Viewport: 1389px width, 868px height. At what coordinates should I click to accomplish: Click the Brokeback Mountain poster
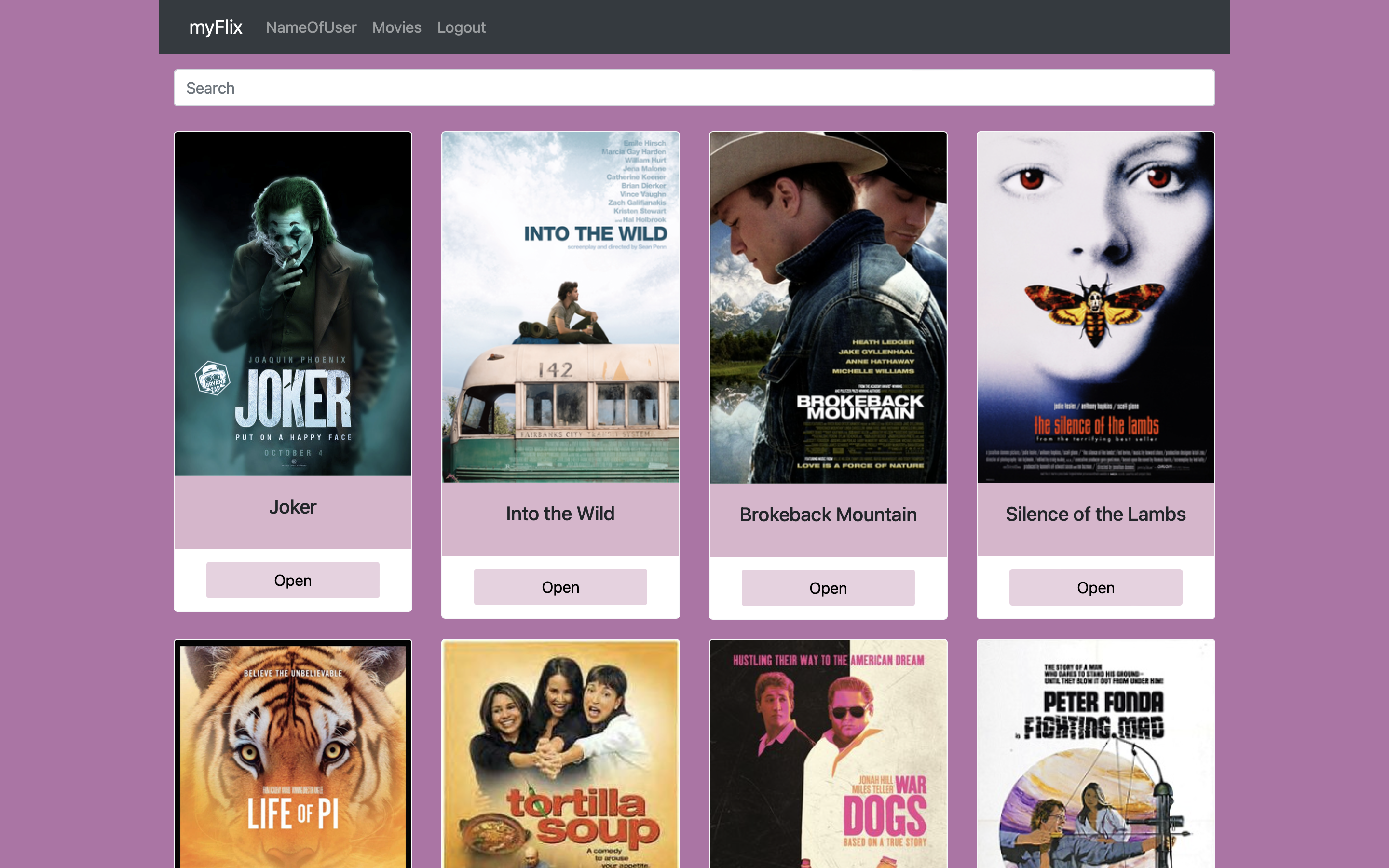(x=828, y=308)
